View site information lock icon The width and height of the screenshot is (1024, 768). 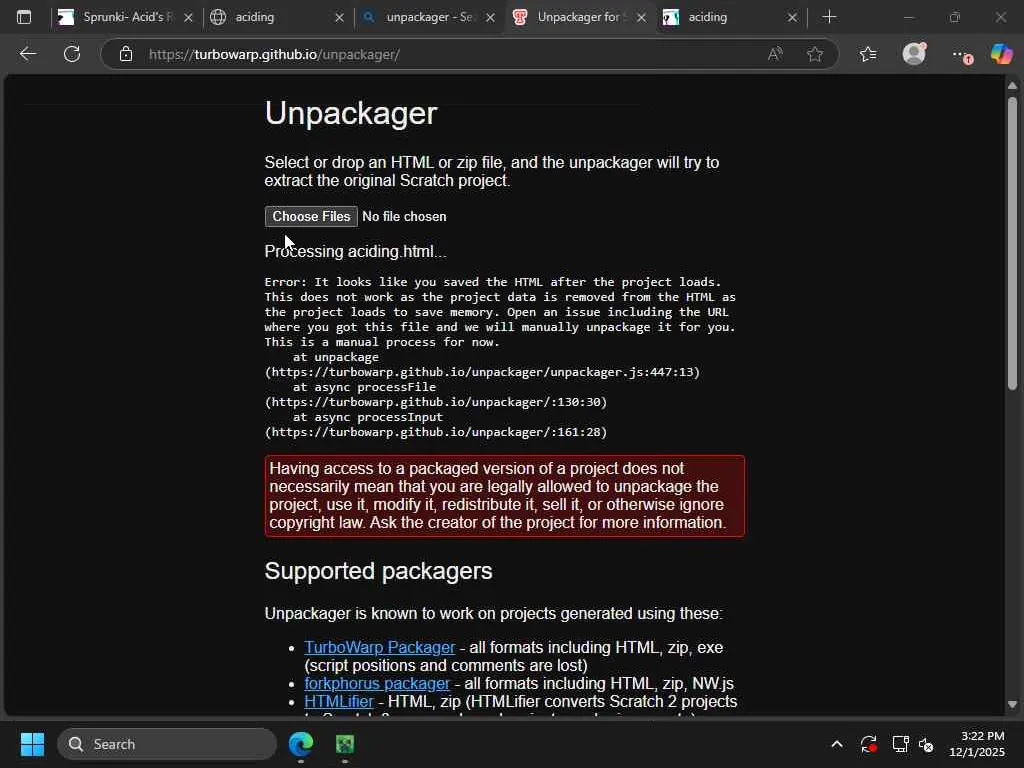126,54
